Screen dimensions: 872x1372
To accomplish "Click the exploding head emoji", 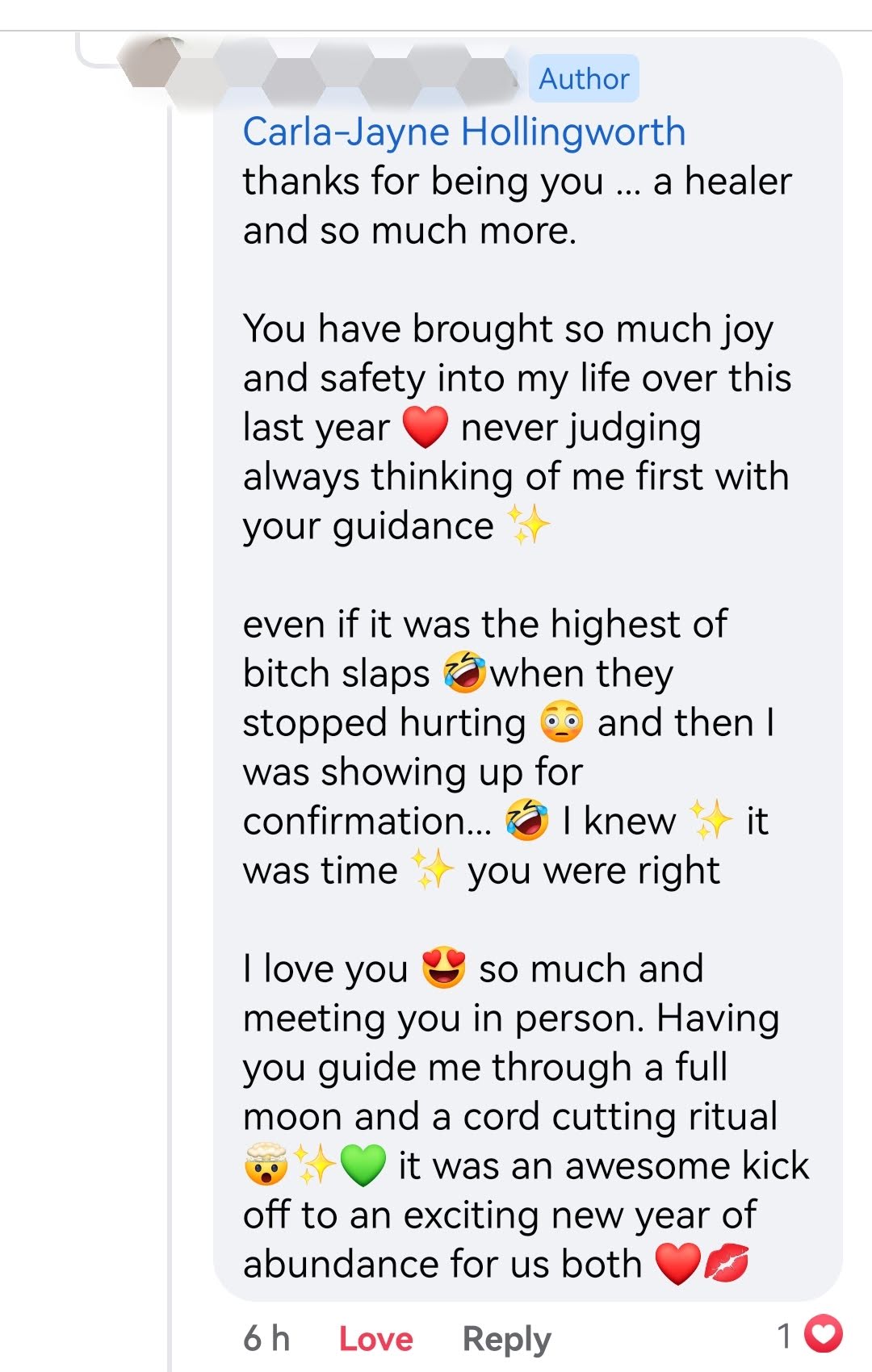I will 266,1165.
